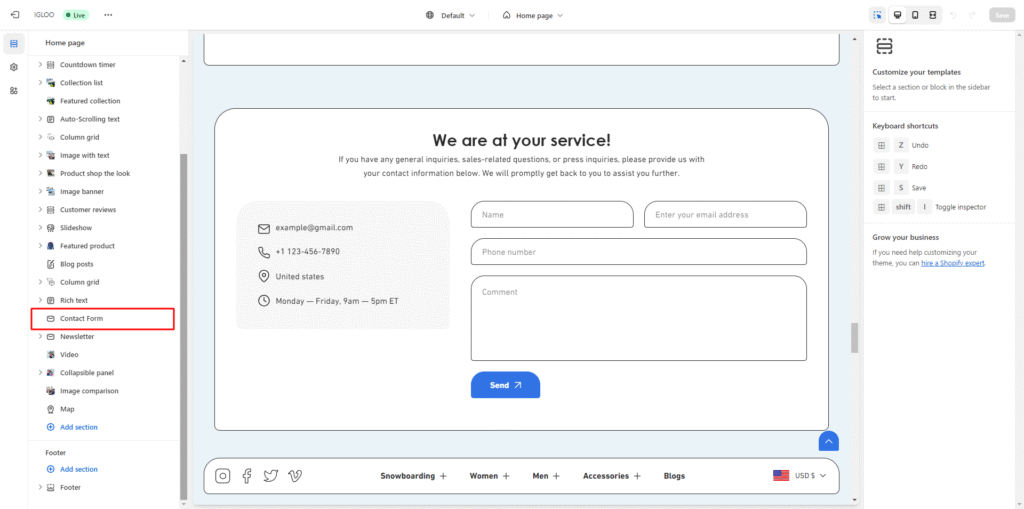Switch to mobile preview icon
The height and width of the screenshot is (509, 1024).
(915, 15)
